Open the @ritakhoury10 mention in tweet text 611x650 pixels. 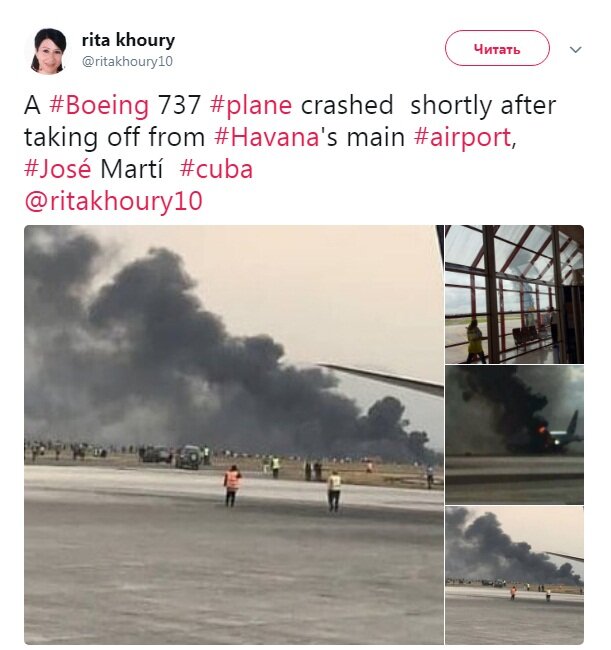pos(113,201)
